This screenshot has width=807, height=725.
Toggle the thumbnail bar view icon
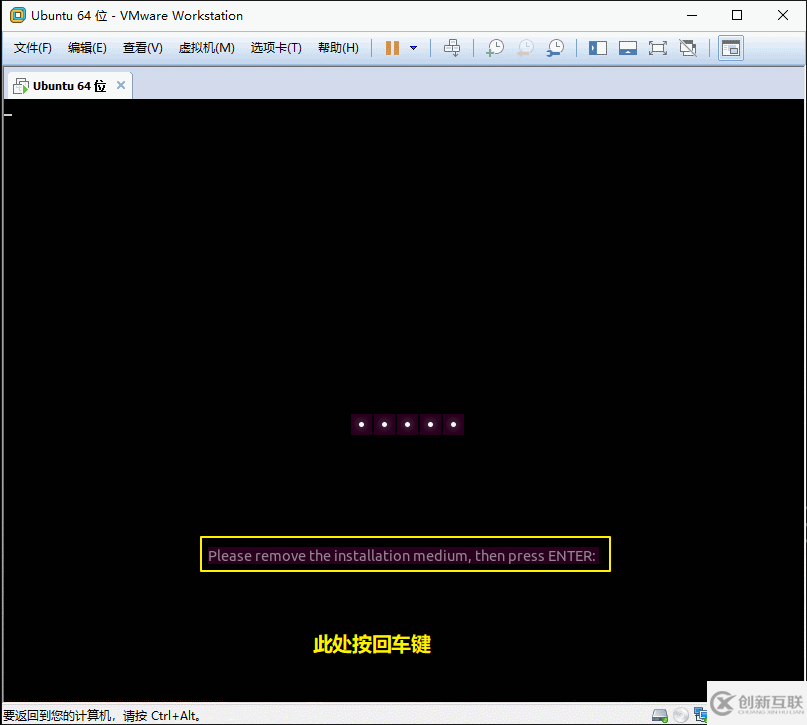click(627, 48)
